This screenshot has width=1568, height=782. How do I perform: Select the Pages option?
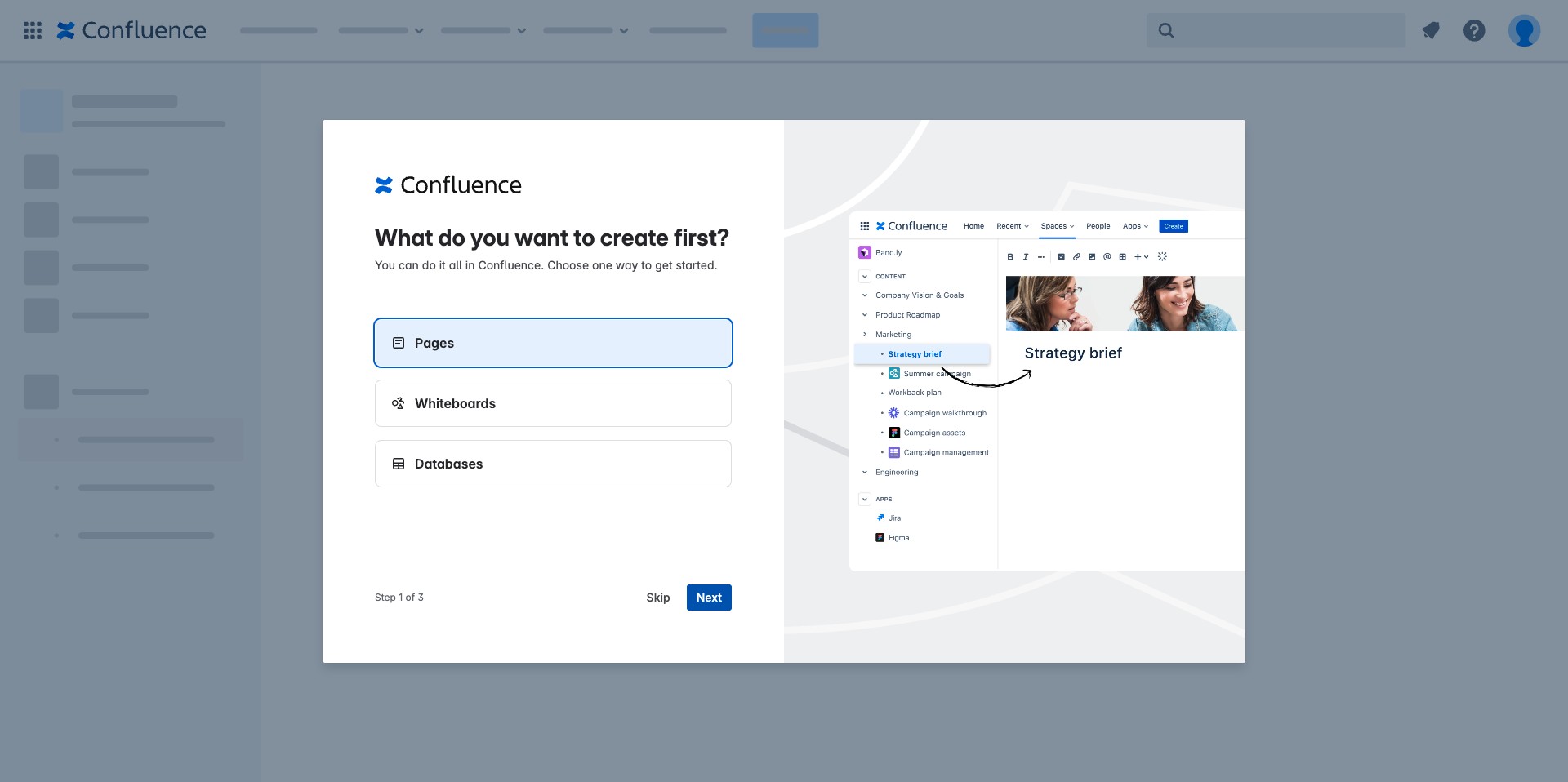coord(553,343)
